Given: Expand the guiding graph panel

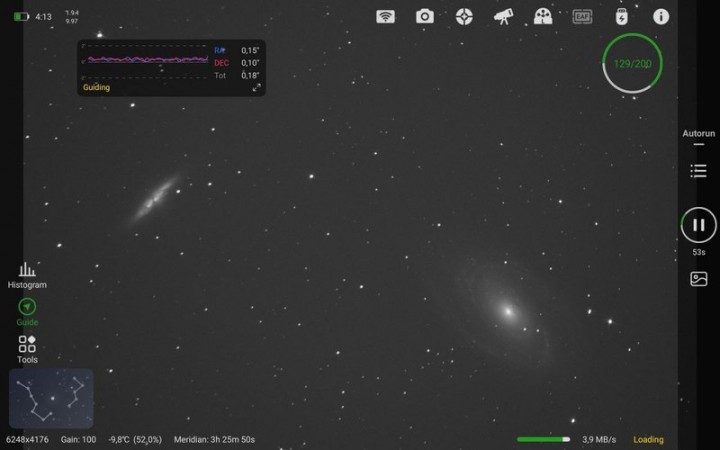Looking at the screenshot, I should click(x=256, y=88).
